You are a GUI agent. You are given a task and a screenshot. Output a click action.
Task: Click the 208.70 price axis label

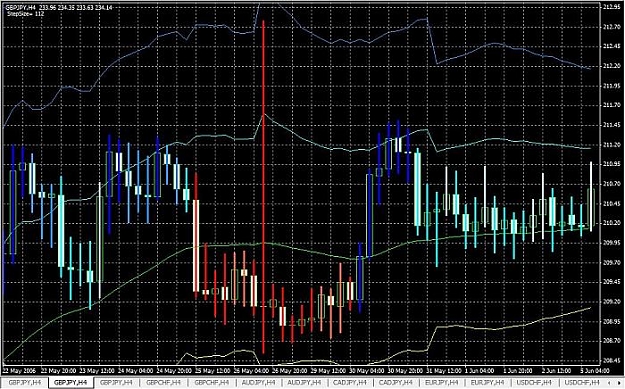click(x=611, y=341)
